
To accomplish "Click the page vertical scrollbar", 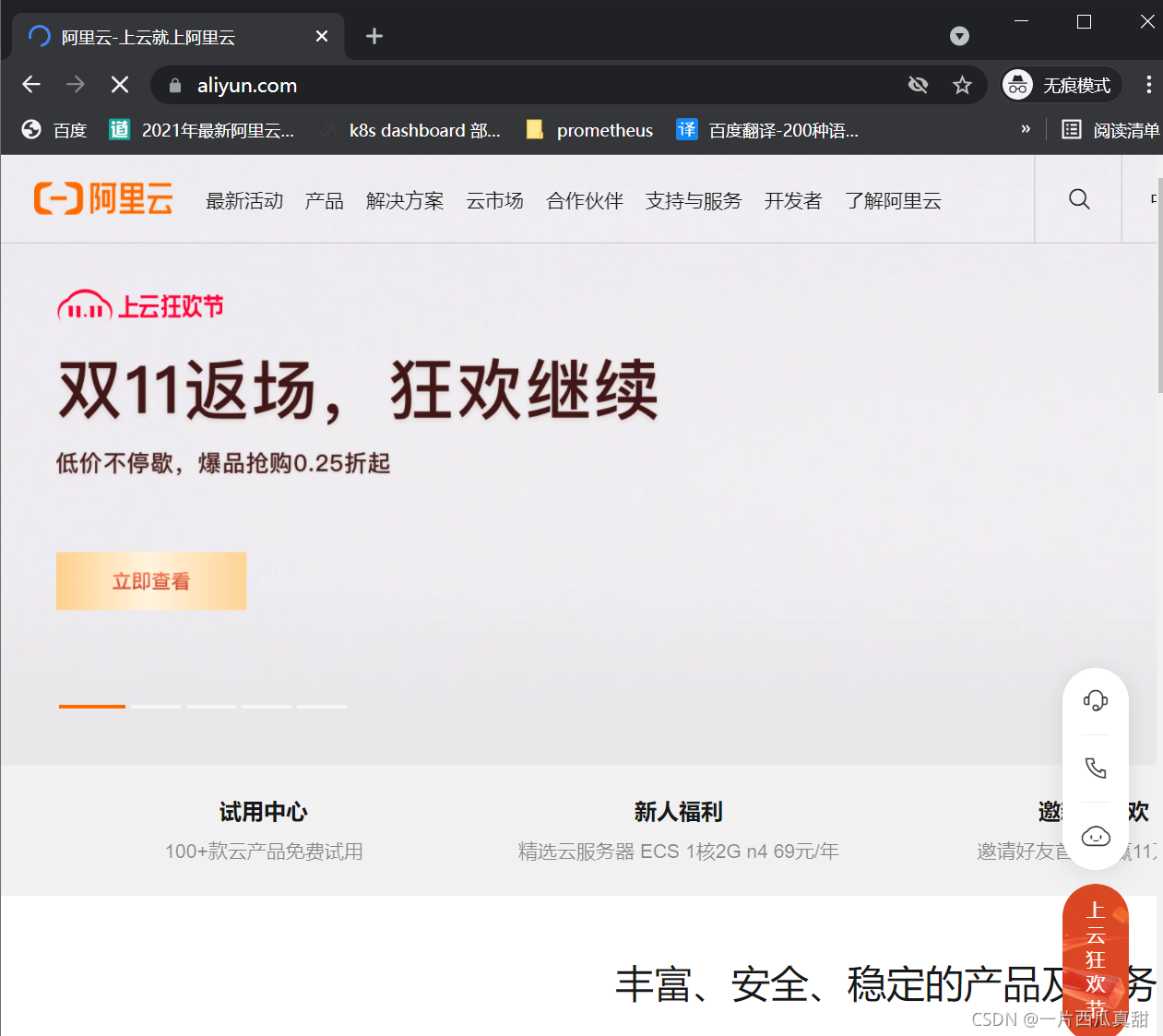I will tap(1159, 286).
